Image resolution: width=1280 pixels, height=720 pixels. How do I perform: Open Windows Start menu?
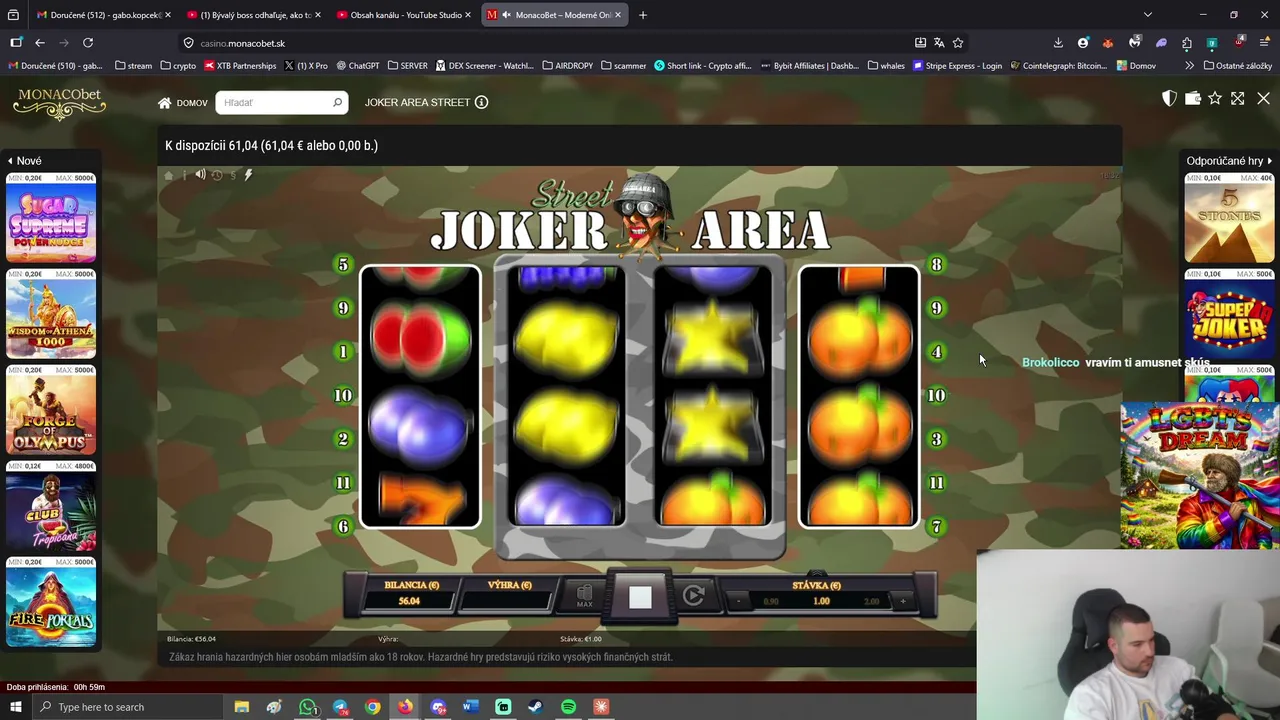coord(15,707)
